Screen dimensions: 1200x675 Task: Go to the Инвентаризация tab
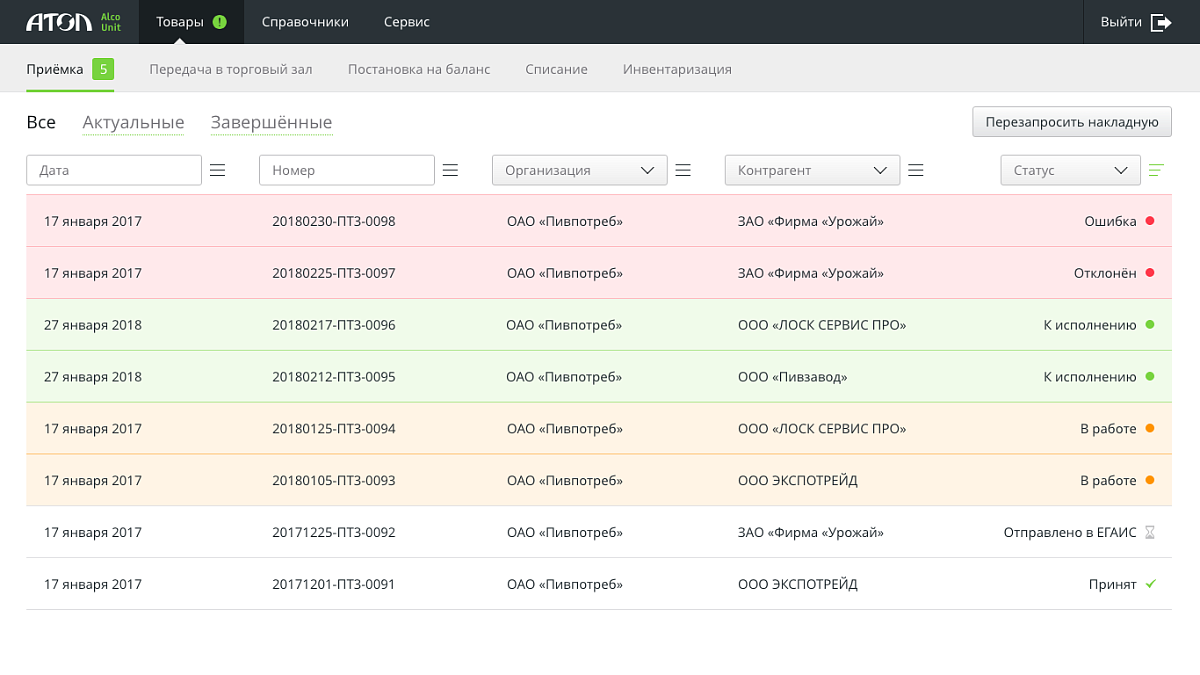[x=677, y=70]
